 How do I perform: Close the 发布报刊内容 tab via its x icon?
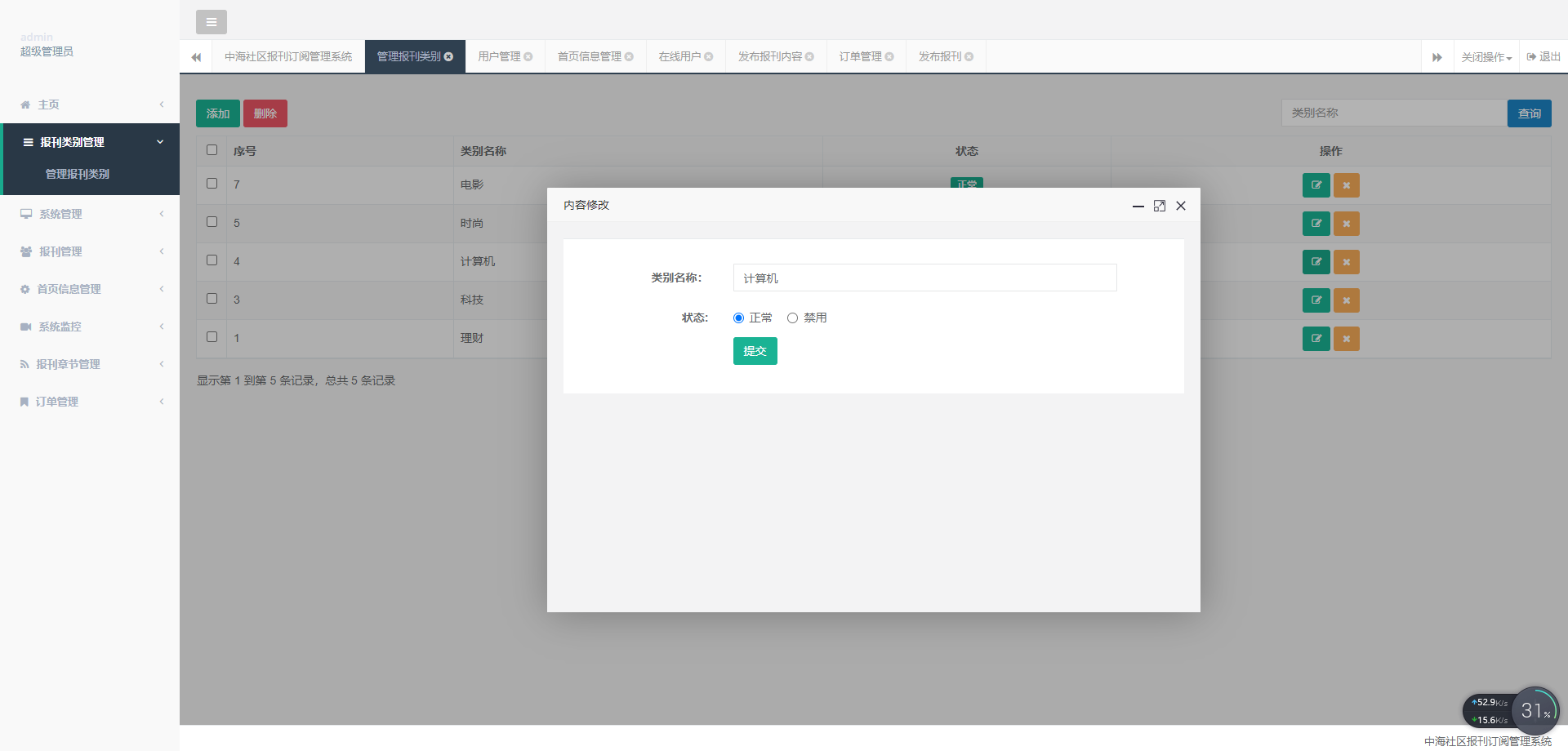pyautogui.click(x=809, y=56)
